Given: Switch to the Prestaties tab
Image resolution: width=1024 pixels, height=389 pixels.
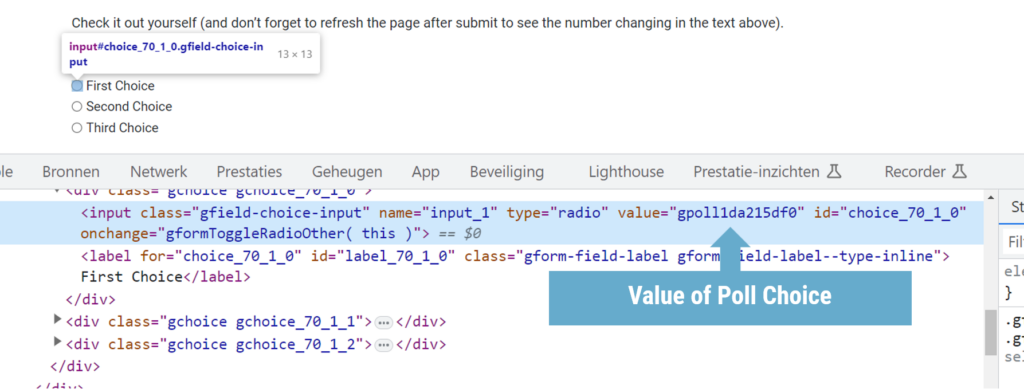Looking at the screenshot, I should coord(249,172).
